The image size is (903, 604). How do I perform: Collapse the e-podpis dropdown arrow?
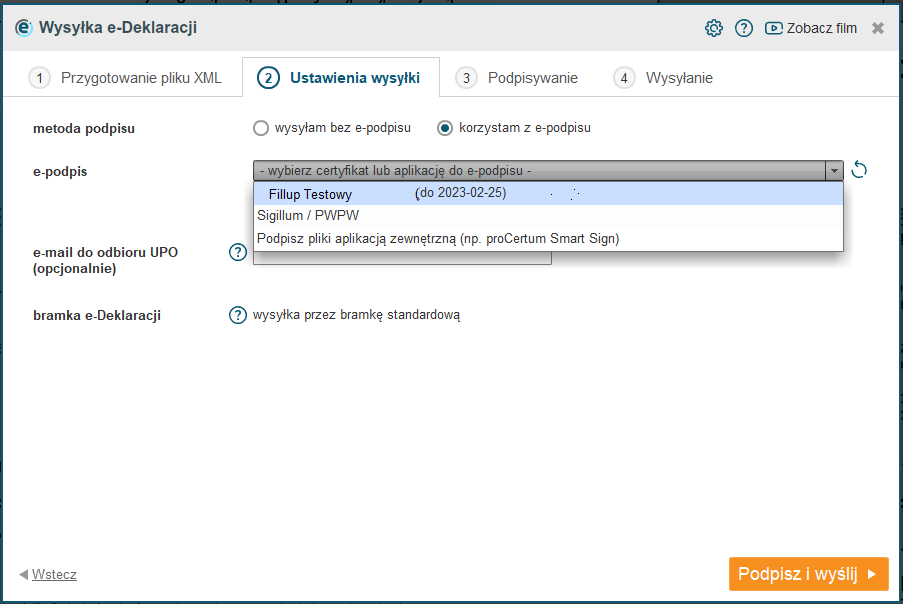(x=834, y=171)
